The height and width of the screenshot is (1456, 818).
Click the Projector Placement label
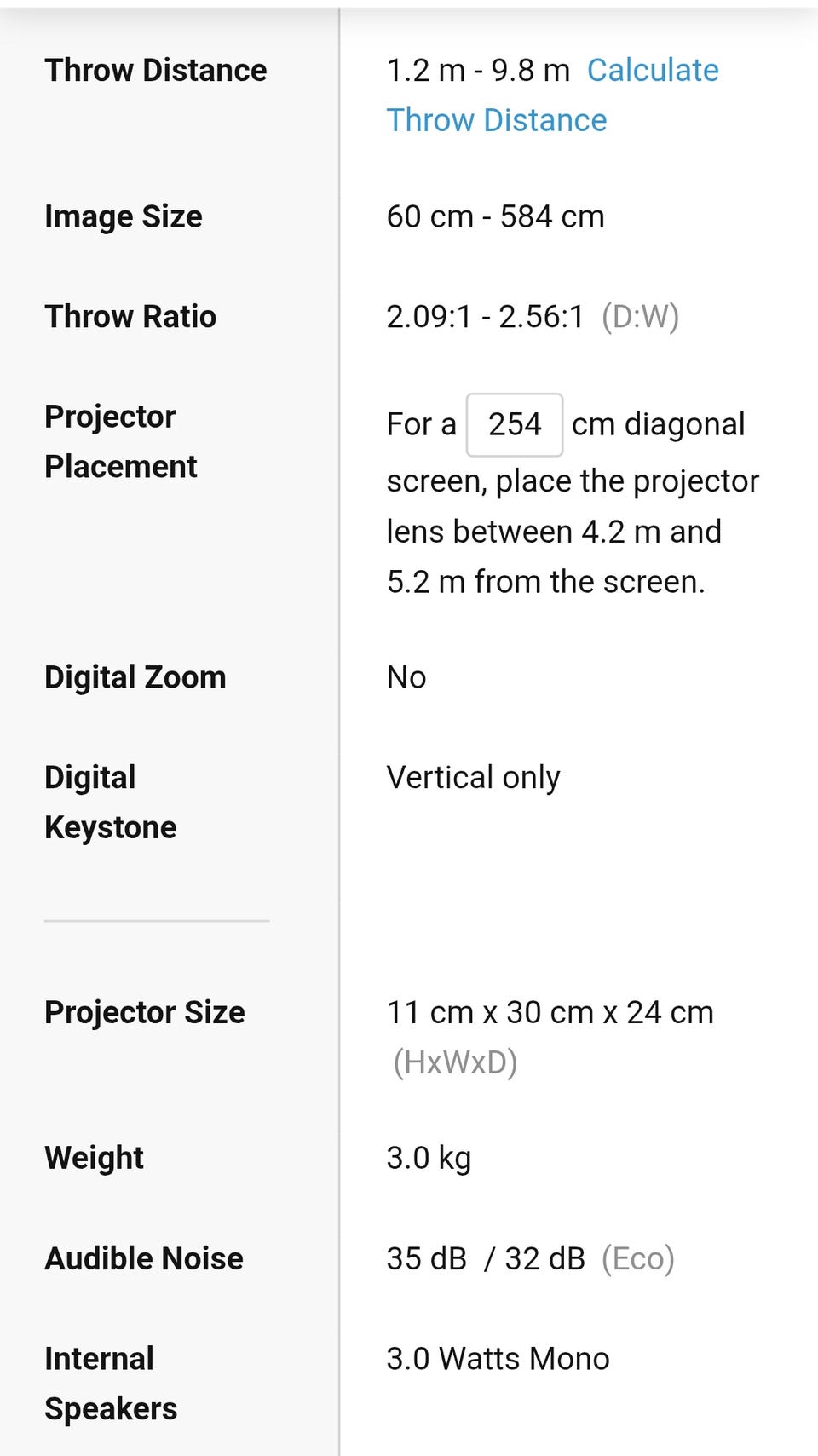[x=121, y=441]
